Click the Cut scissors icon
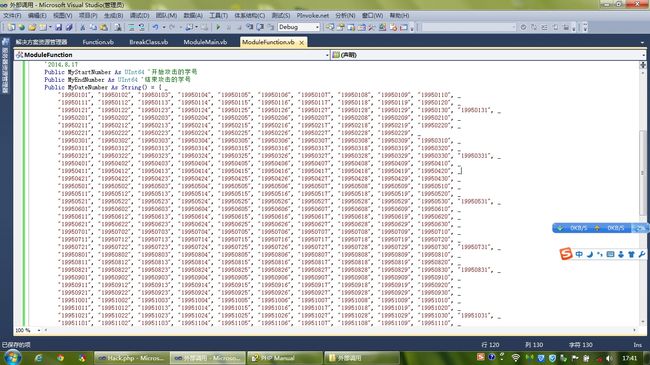The height and width of the screenshot is (365, 650). [82, 27]
